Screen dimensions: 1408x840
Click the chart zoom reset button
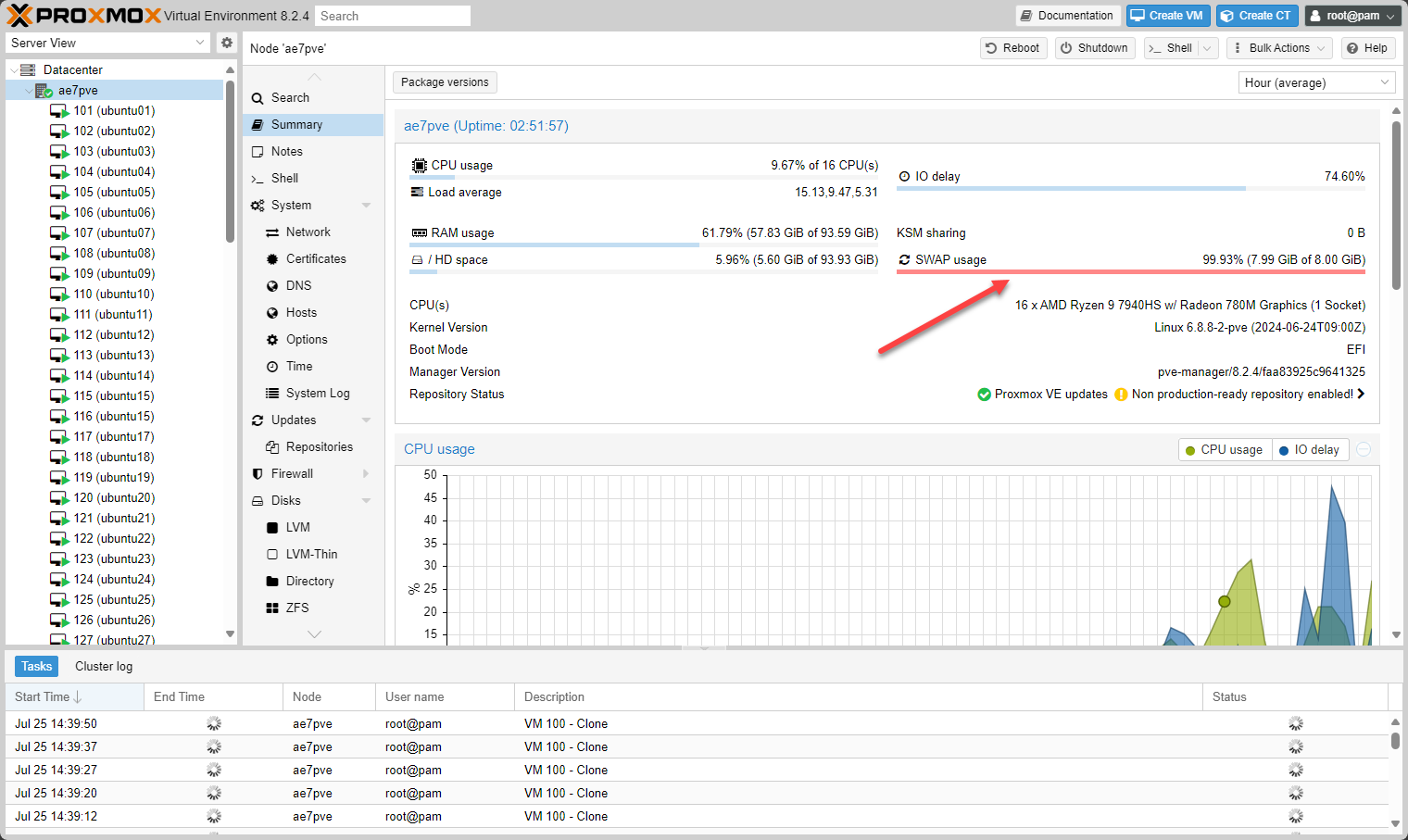(1364, 450)
